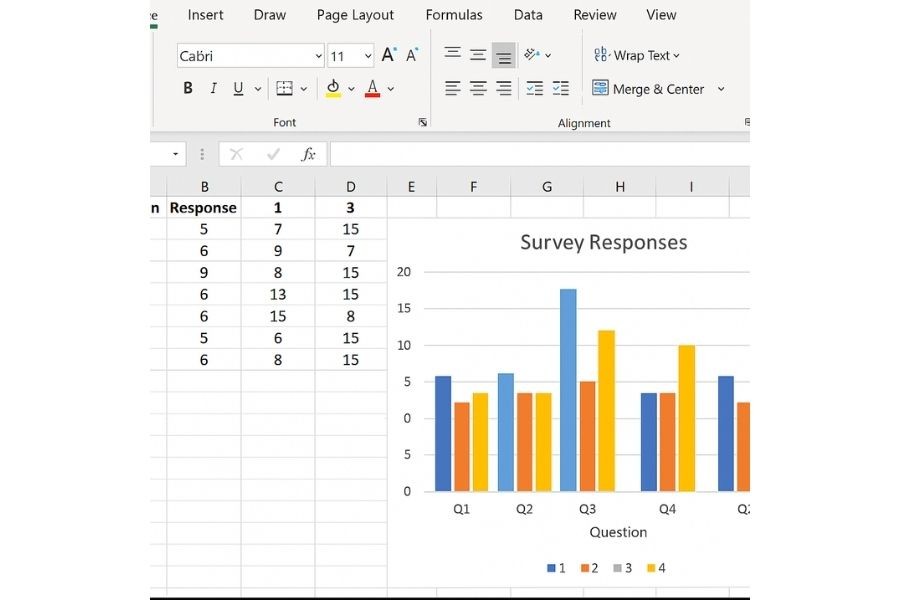Click the Q4 axis label
The height and width of the screenshot is (600, 900).
667,509
